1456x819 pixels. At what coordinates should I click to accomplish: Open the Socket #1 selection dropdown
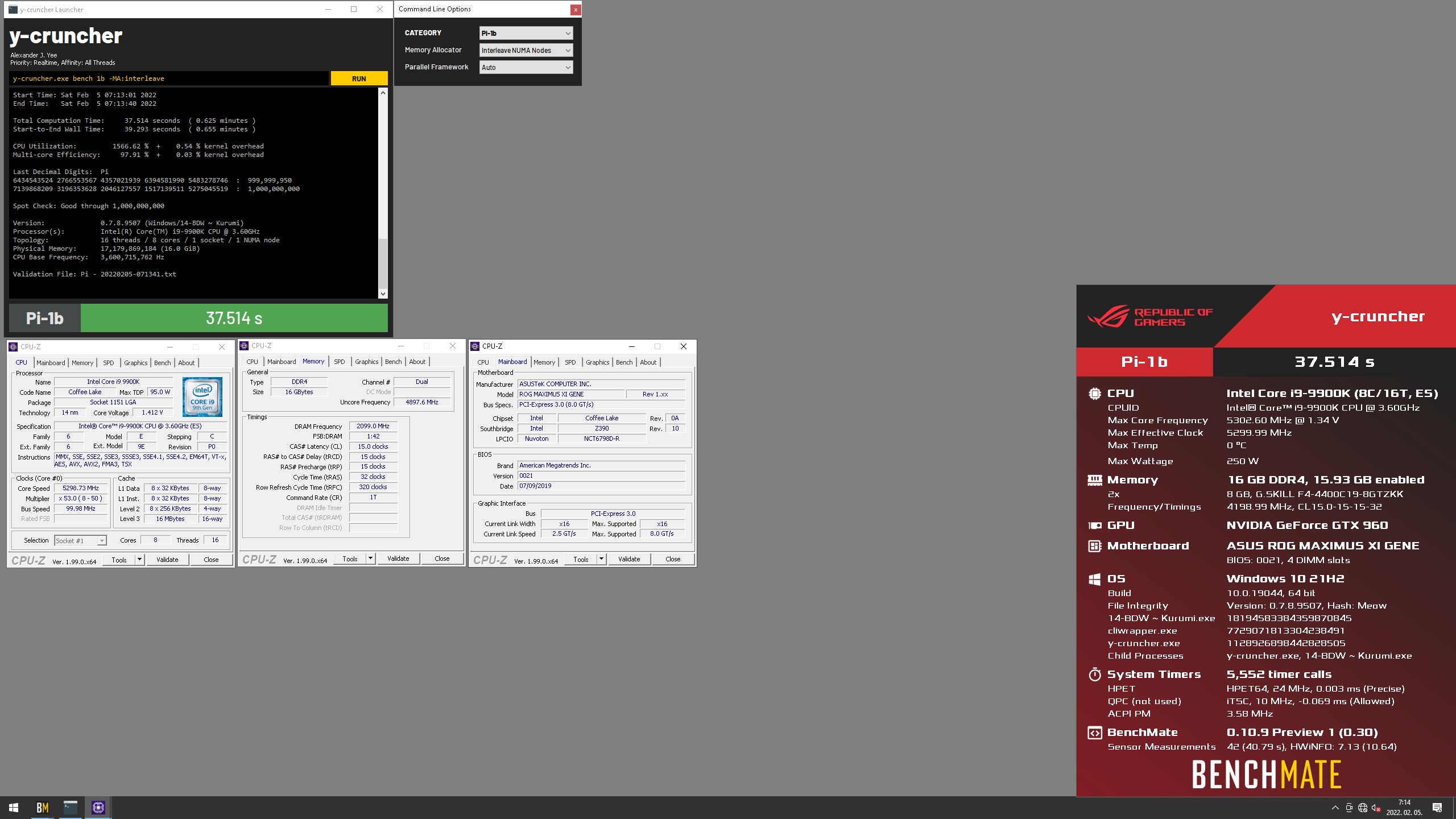(x=80, y=540)
